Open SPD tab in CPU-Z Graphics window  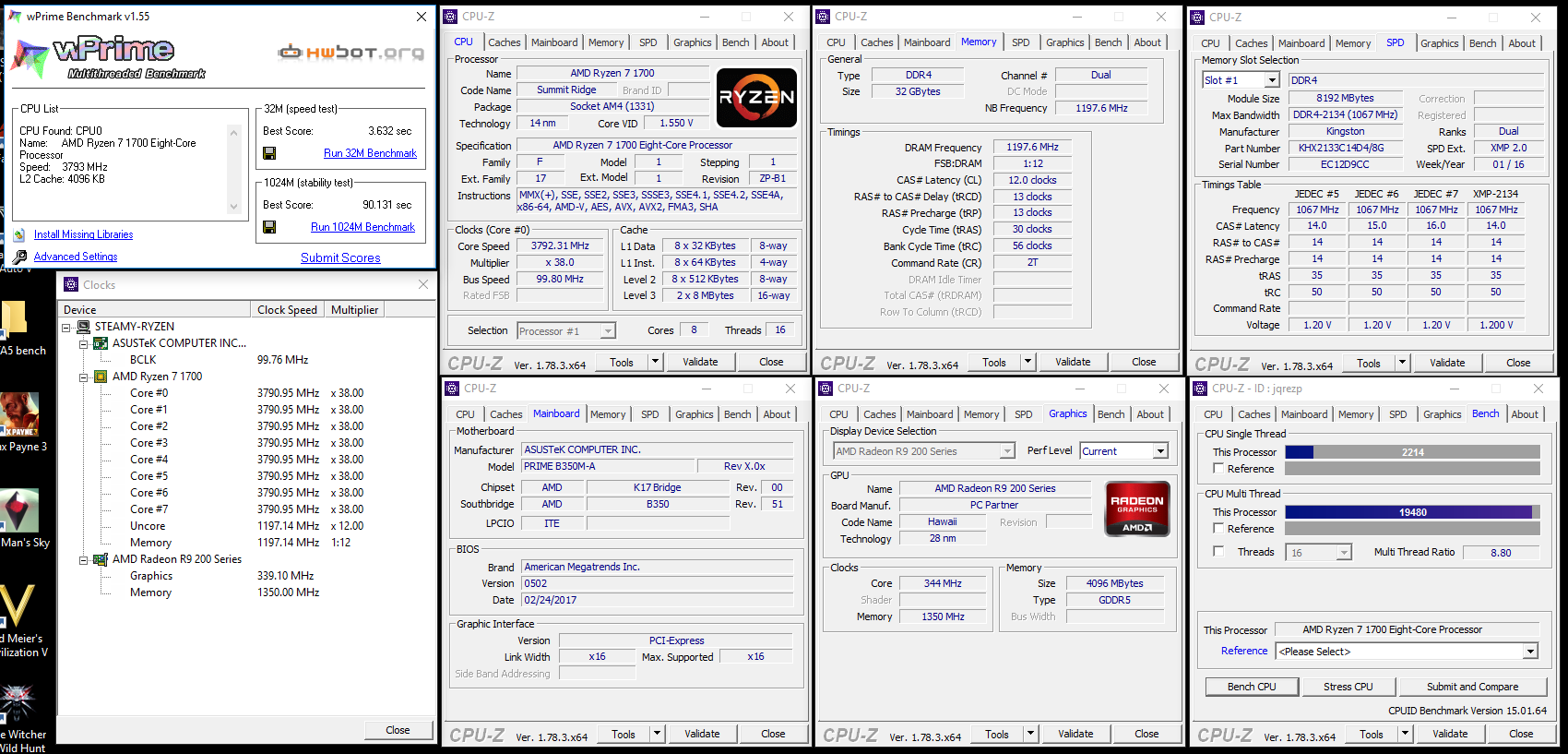click(1024, 414)
